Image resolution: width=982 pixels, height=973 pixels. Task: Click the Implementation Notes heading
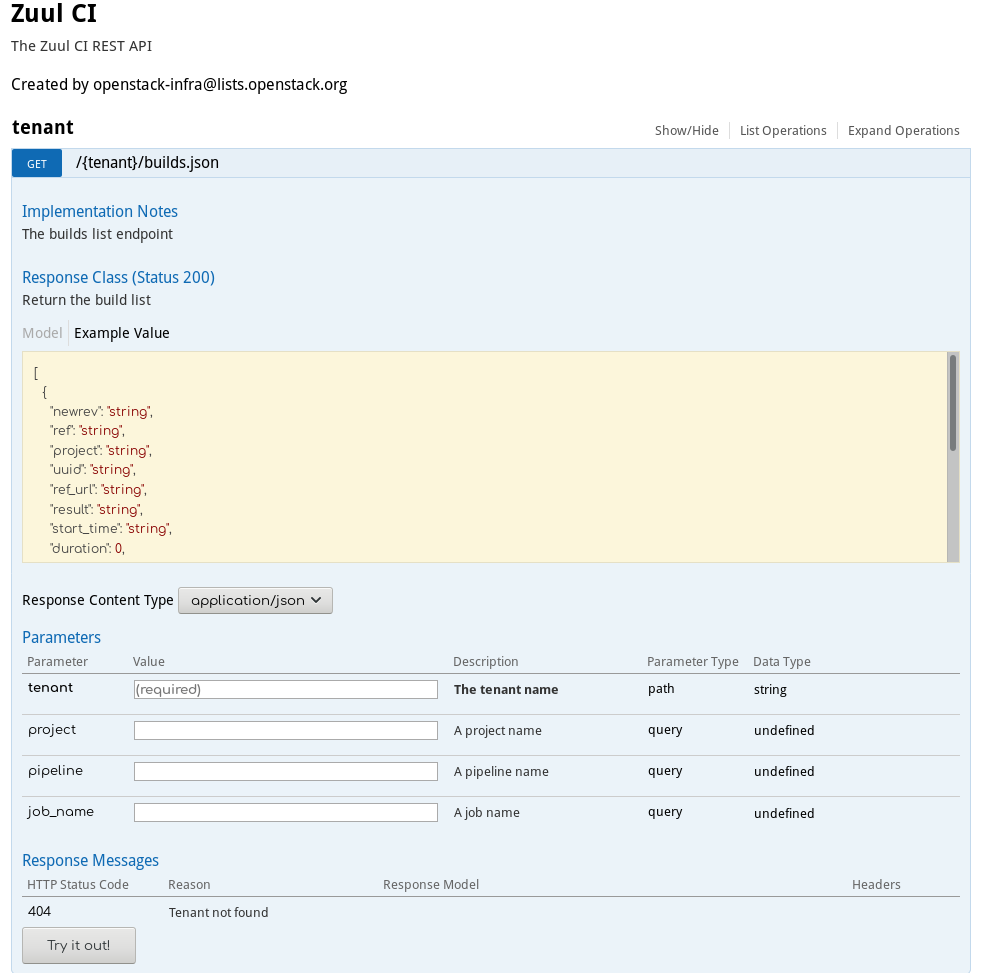point(100,212)
